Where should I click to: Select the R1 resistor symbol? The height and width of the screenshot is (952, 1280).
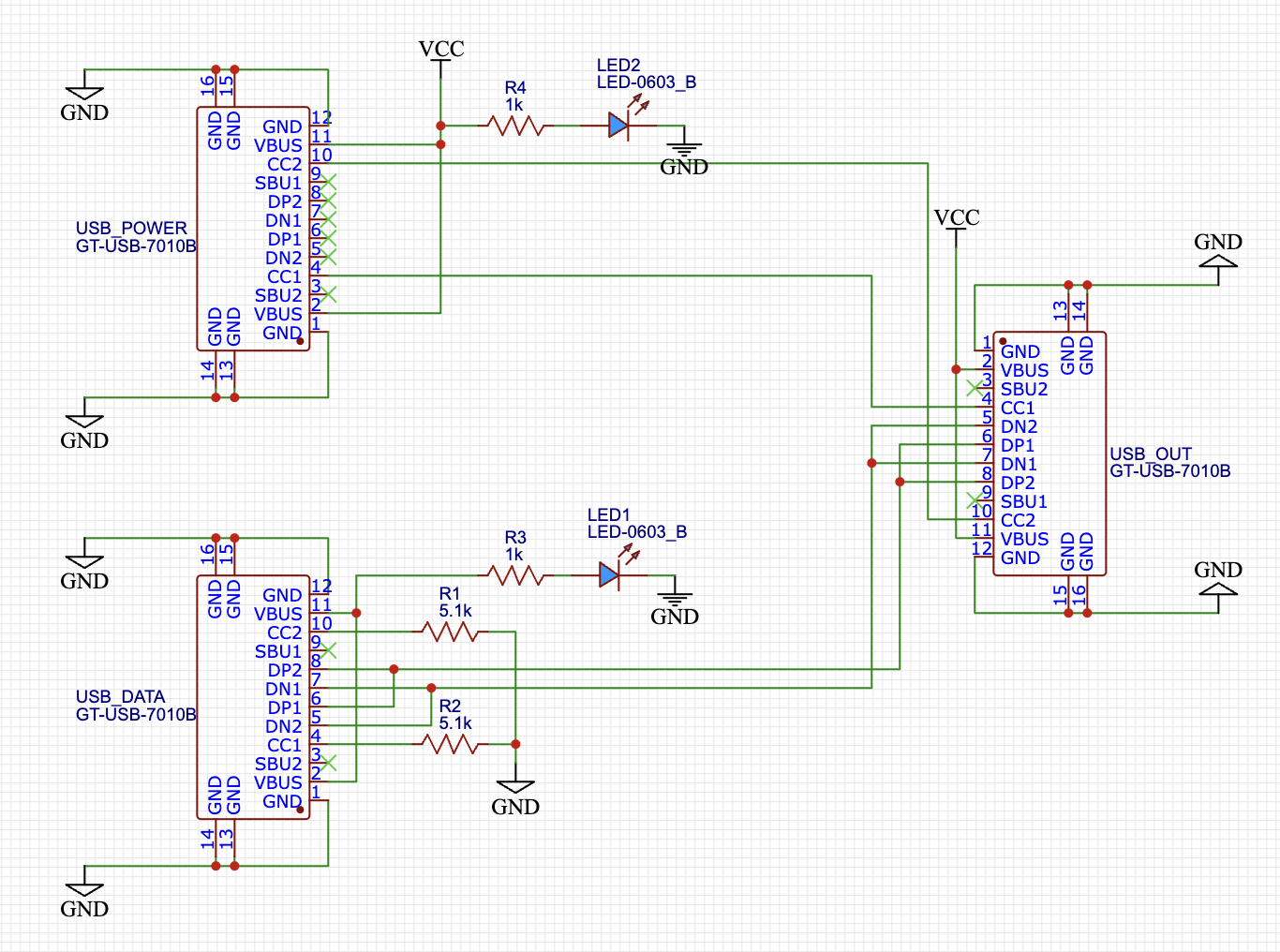pyautogui.click(x=450, y=632)
